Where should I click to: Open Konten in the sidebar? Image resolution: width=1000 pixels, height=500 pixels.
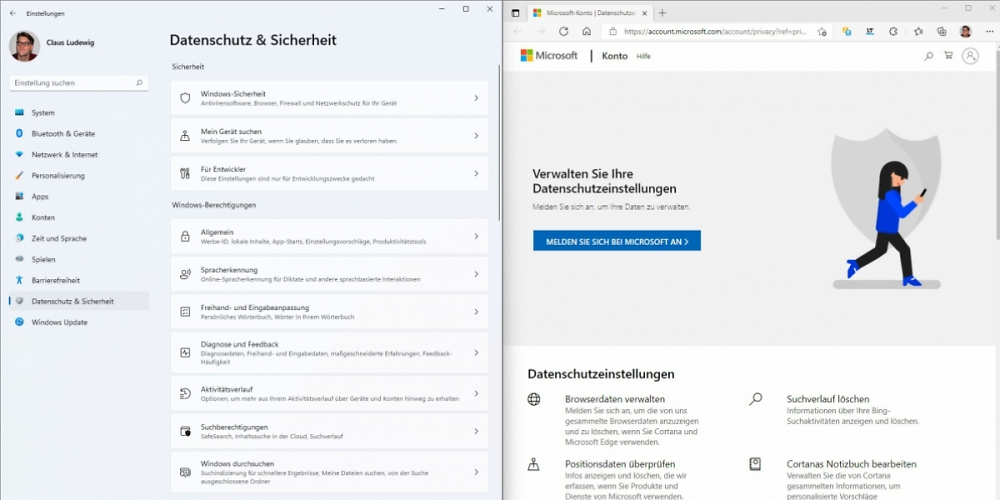tap(79, 217)
